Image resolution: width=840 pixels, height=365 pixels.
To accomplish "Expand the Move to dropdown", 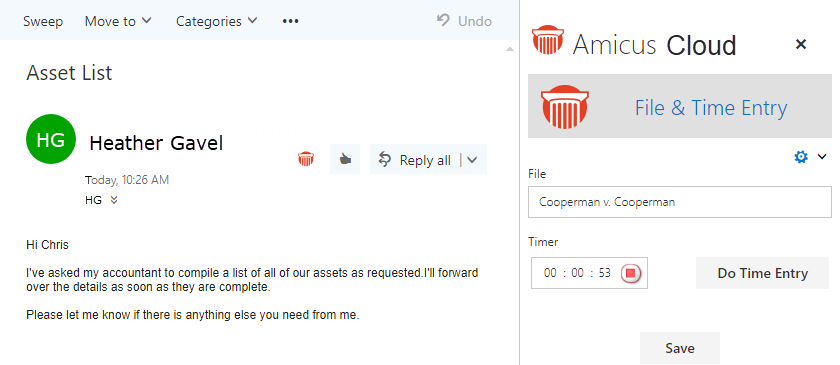I will pyautogui.click(x=118, y=21).
